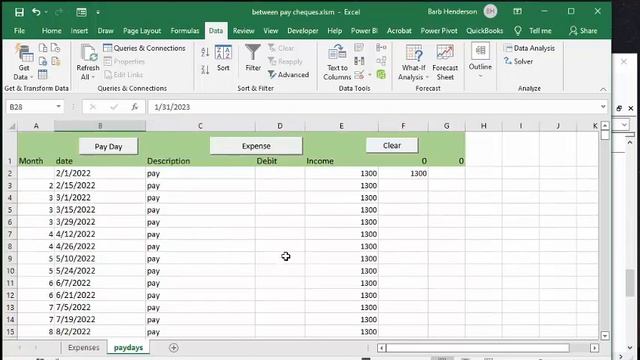The height and width of the screenshot is (360, 640).
Task: Open the Sort dialog
Action: pos(223,58)
